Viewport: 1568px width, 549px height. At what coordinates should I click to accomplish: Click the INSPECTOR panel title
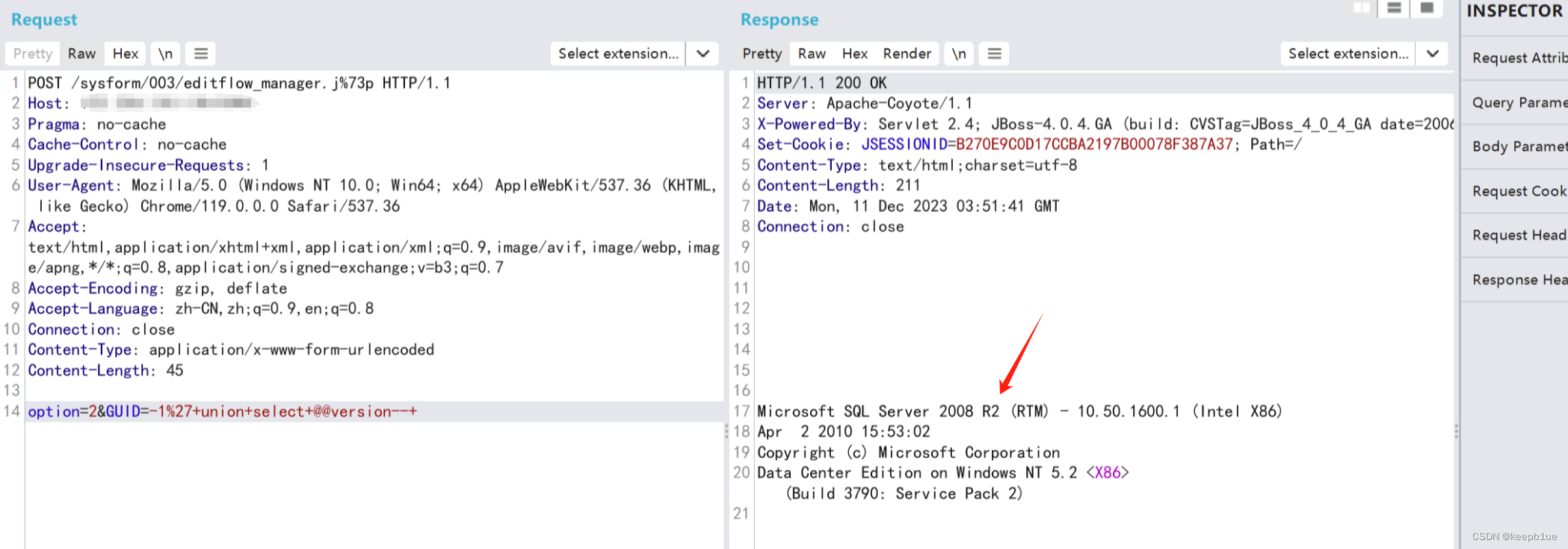click(1515, 11)
